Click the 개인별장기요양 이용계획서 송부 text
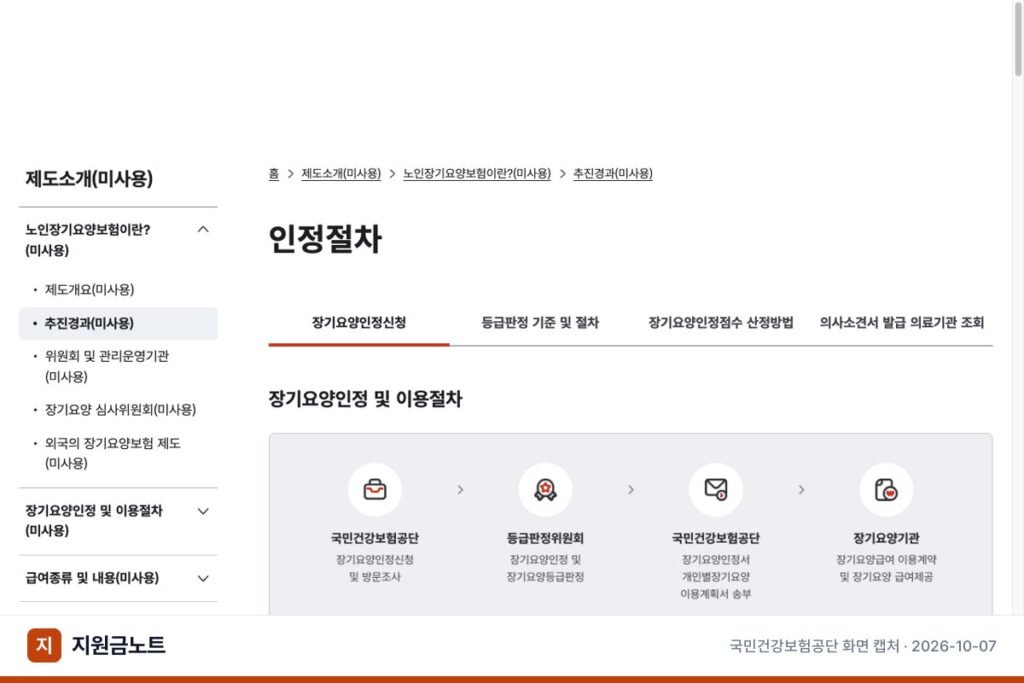Image resolution: width=1024 pixels, height=683 pixels. click(716, 586)
